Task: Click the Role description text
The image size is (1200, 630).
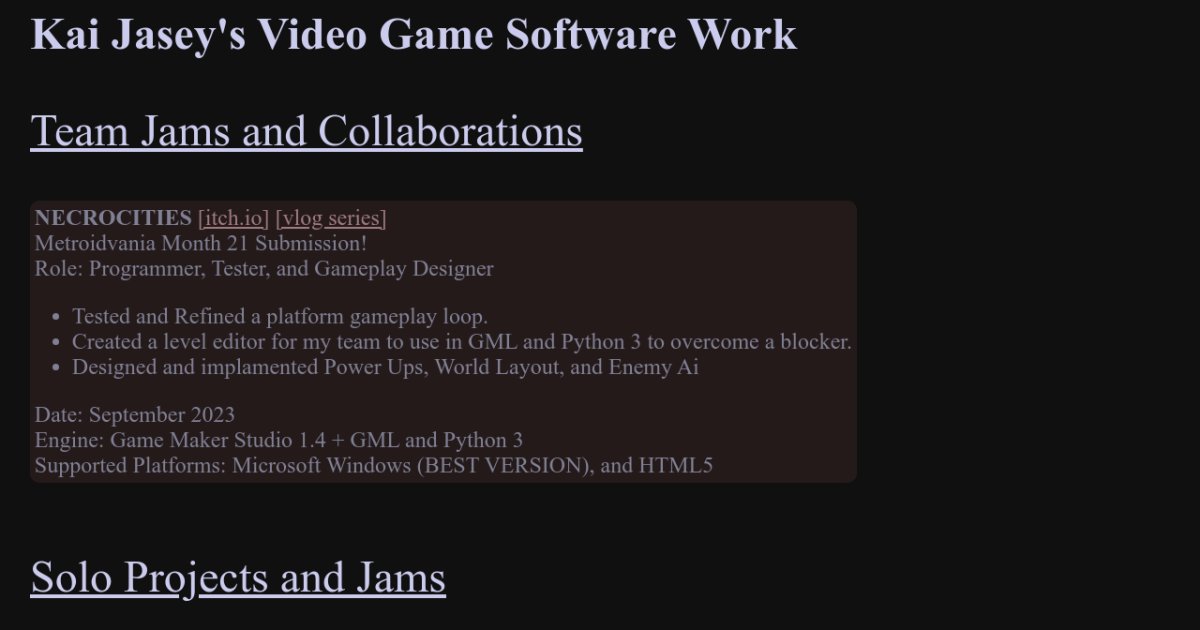Action: coord(263,268)
